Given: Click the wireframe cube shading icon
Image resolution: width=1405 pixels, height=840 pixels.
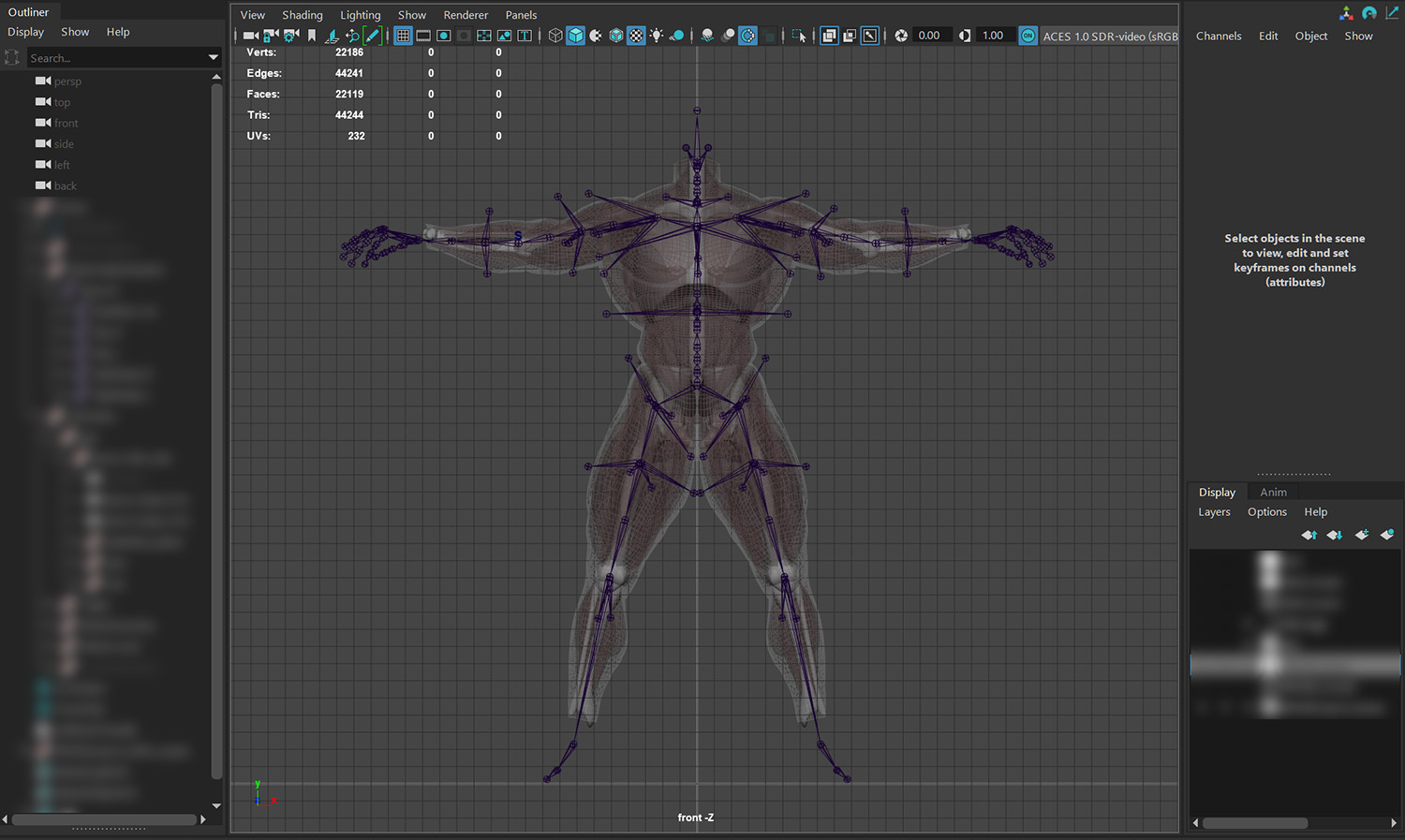Looking at the screenshot, I should pyautogui.click(x=555, y=36).
